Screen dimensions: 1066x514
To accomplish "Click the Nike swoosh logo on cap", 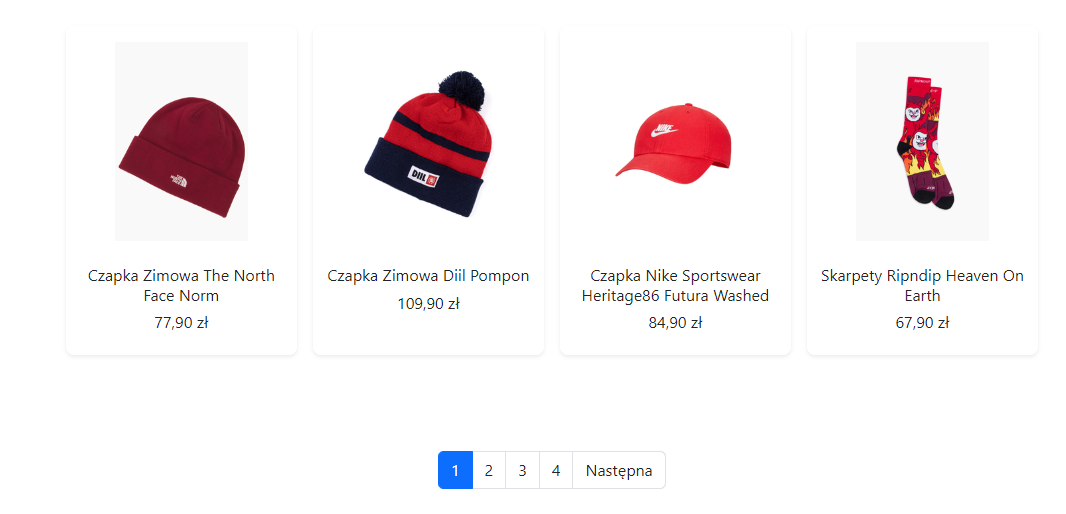I will pyautogui.click(x=661, y=130).
